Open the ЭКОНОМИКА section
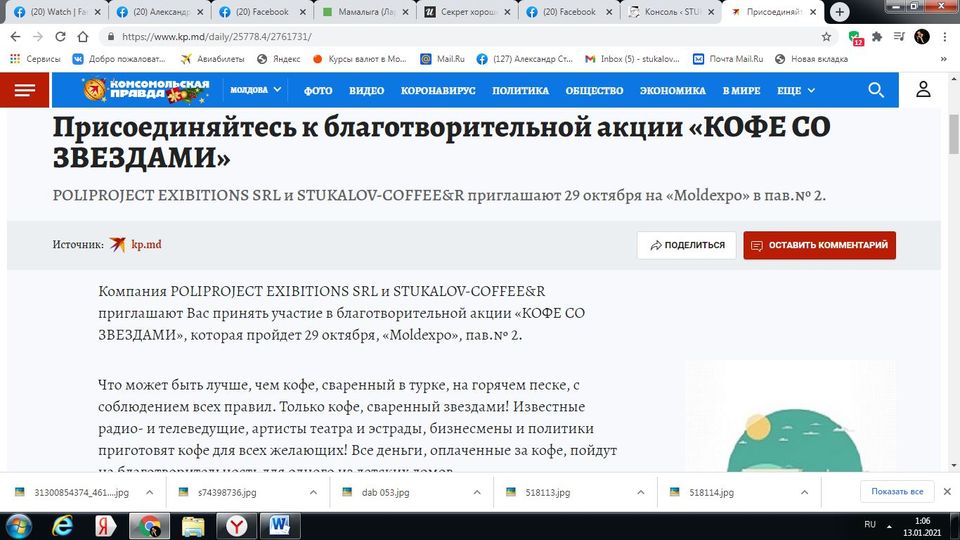960x540 pixels. click(x=672, y=91)
